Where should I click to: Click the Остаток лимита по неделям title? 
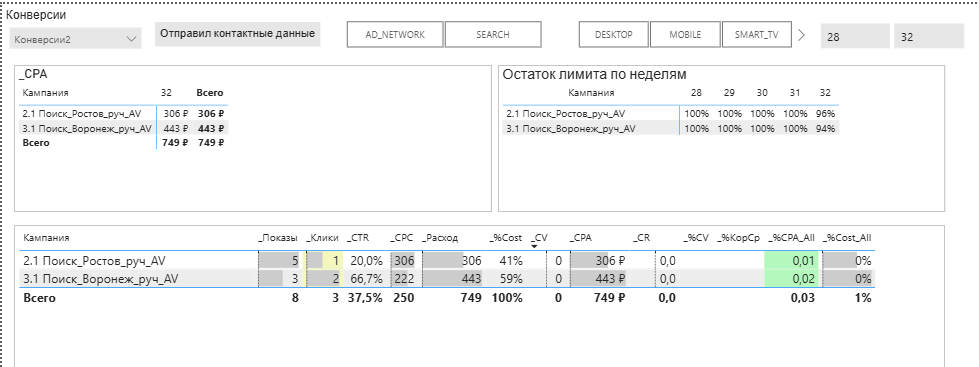[x=594, y=74]
